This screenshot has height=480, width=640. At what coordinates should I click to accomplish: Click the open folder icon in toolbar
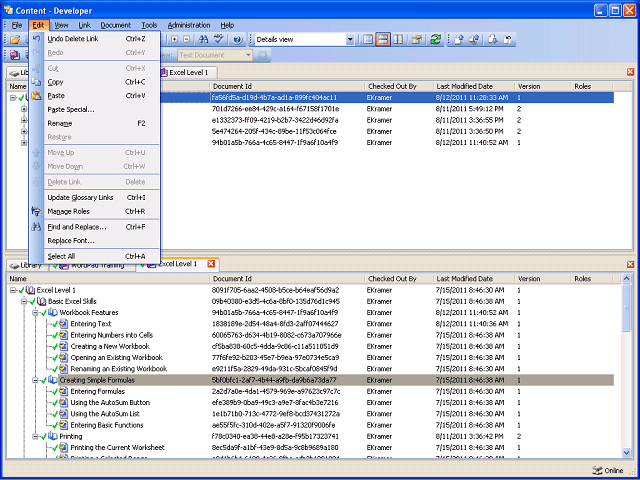click(15, 40)
